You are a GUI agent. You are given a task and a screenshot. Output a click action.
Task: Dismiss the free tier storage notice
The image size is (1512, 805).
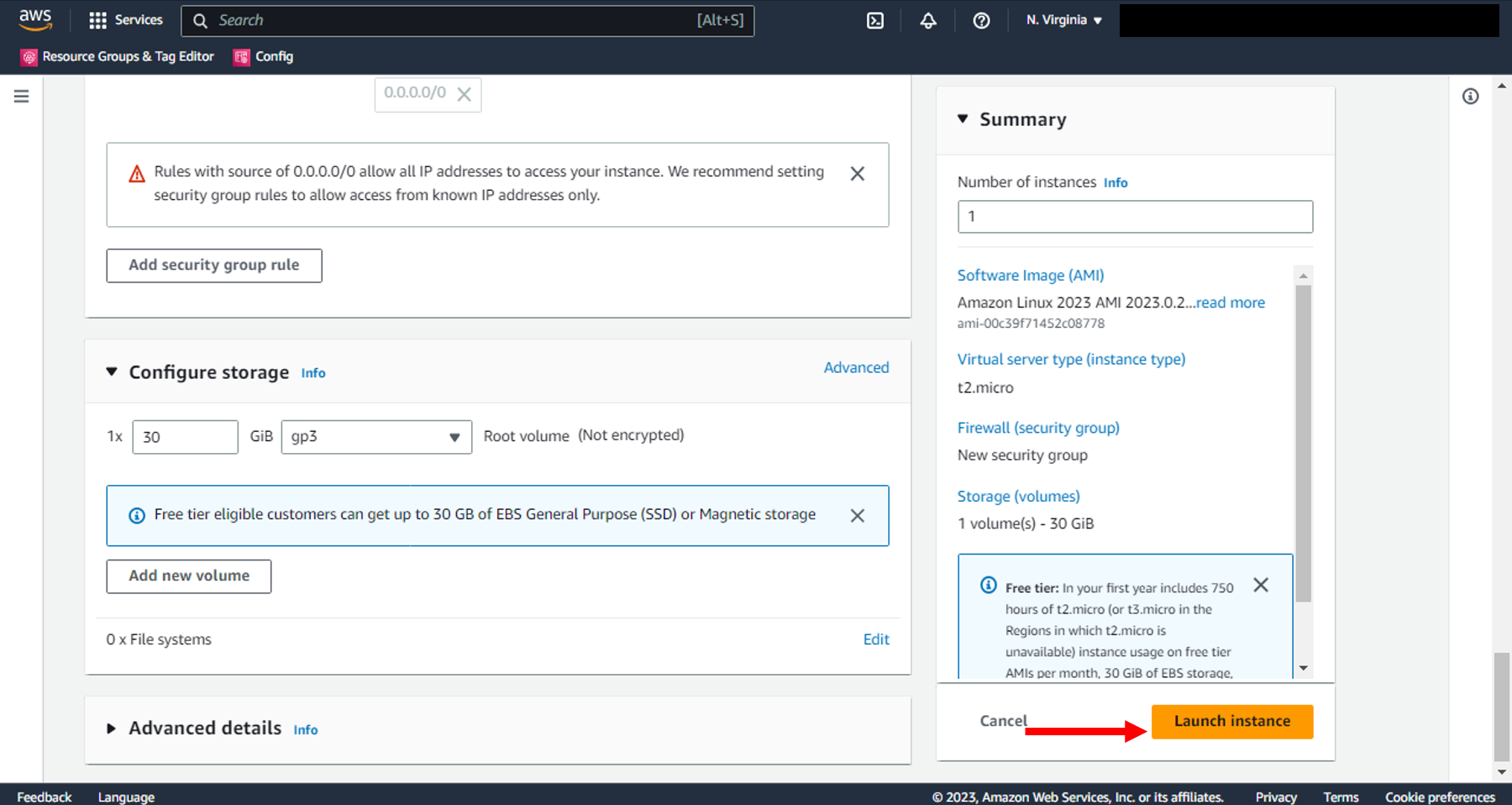click(857, 516)
